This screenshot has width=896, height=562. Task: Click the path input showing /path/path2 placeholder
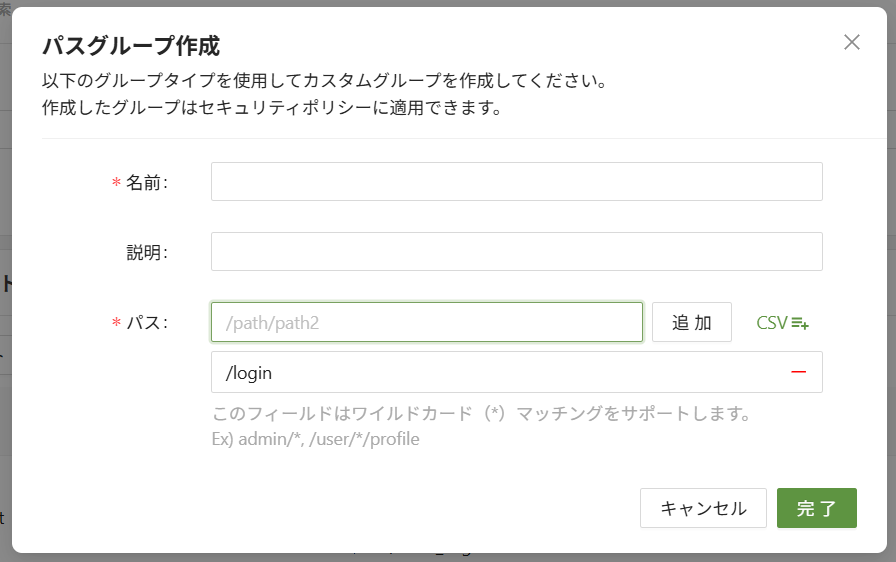pyautogui.click(x=426, y=322)
